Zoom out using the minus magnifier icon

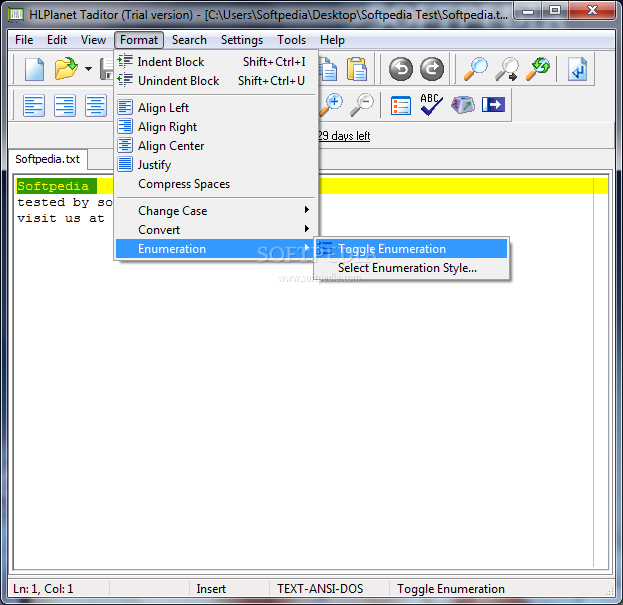362,105
